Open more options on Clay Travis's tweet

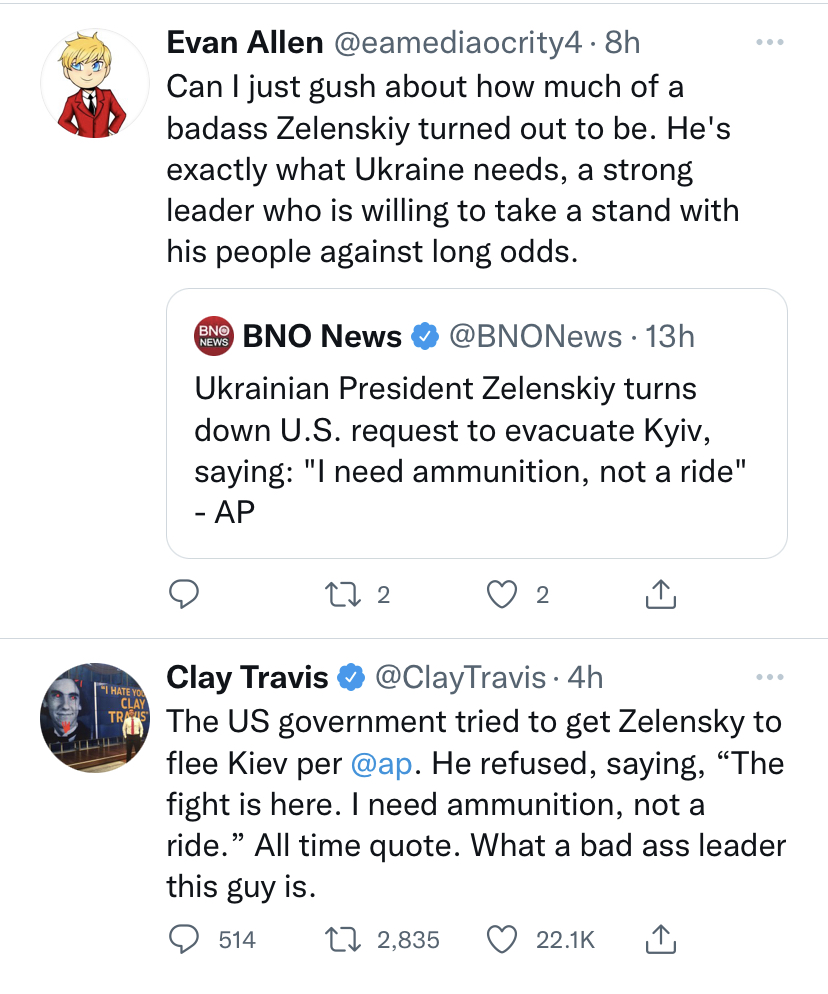[769, 678]
